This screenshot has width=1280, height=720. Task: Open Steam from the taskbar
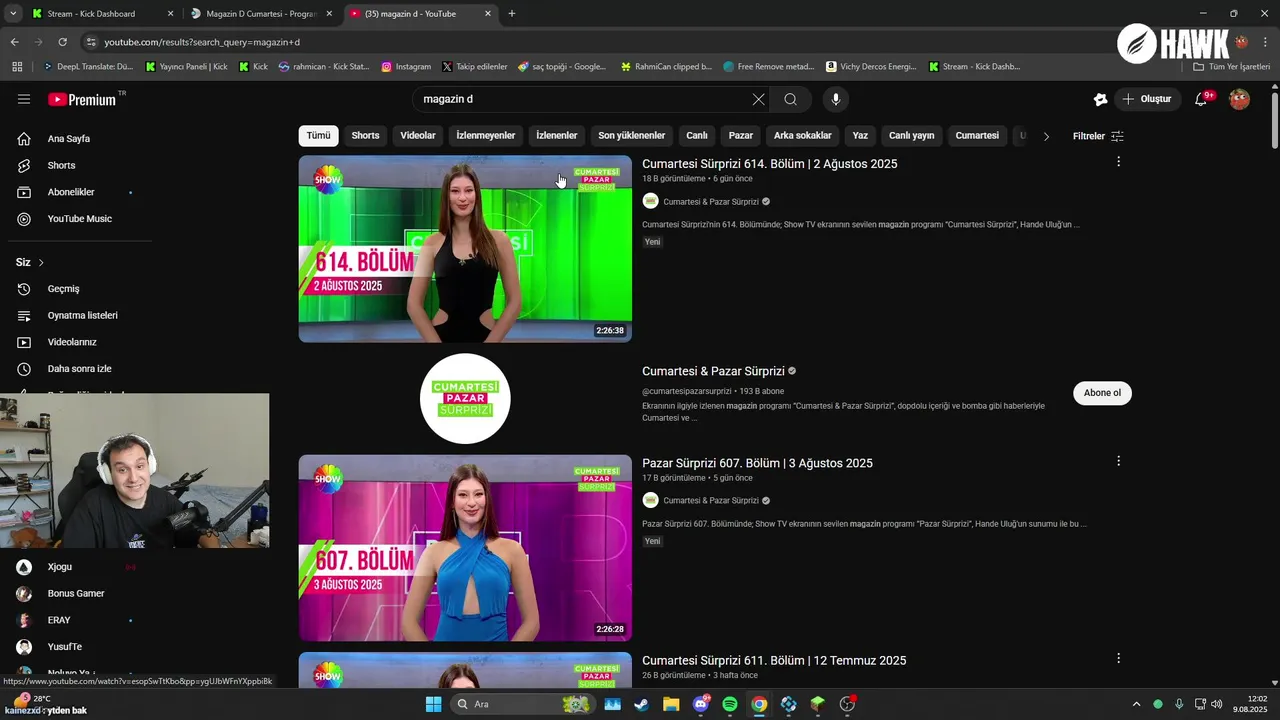click(641, 704)
